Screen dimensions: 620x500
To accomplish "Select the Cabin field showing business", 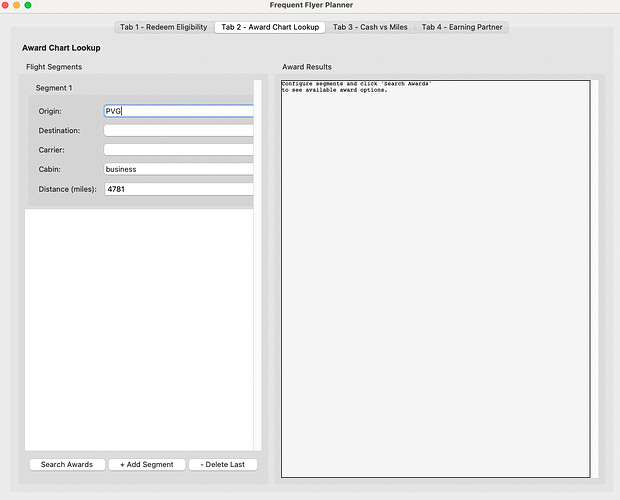I will click(x=178, y=169).
